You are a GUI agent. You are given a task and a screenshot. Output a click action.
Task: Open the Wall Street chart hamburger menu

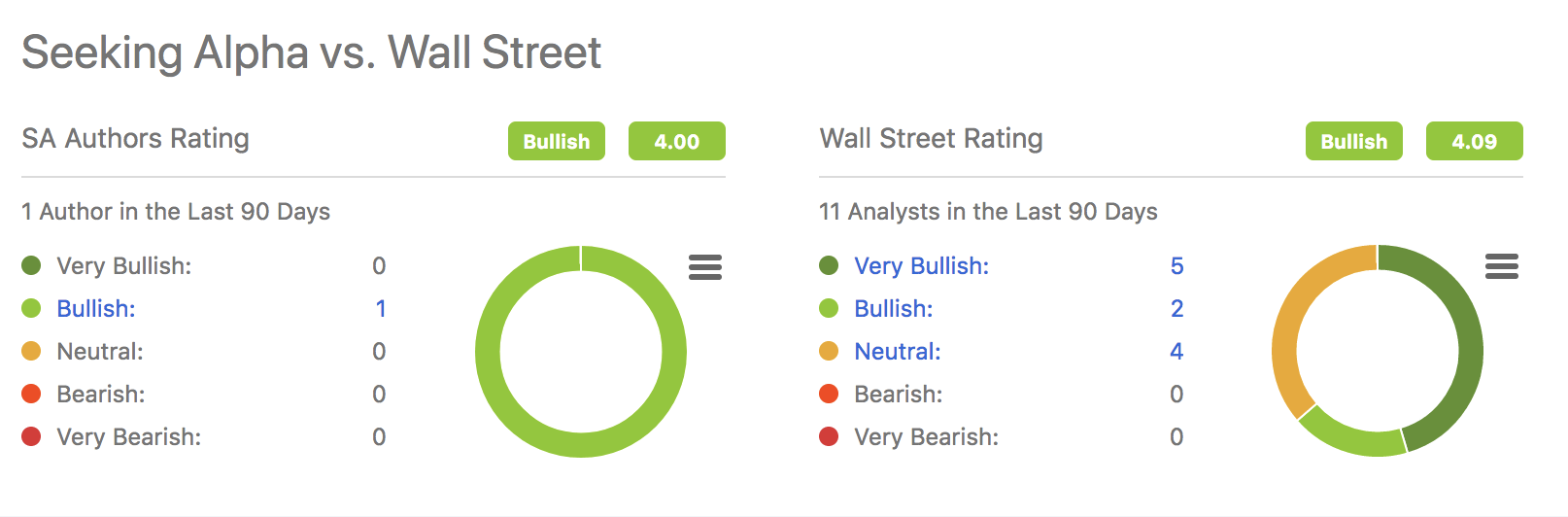click(x=1501, y=266)
